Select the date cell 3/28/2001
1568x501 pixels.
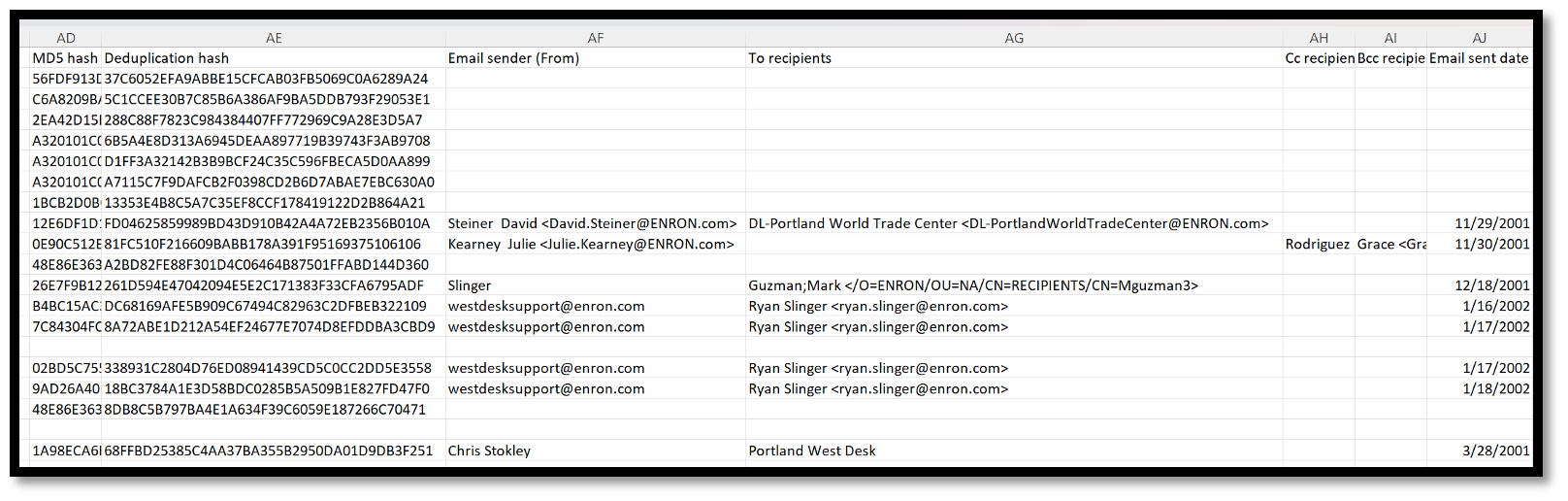tap(1480, 451)
